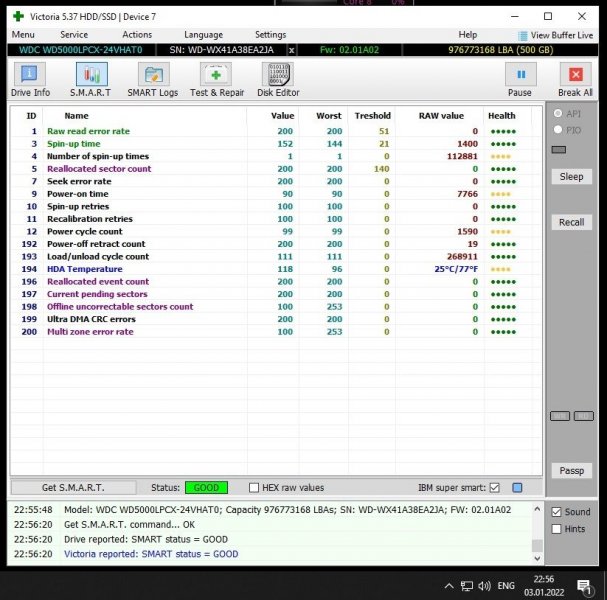This screenshot has width=607, height=600.
Task: Show hidden system tray icons
Action: [x=449, y=585]
